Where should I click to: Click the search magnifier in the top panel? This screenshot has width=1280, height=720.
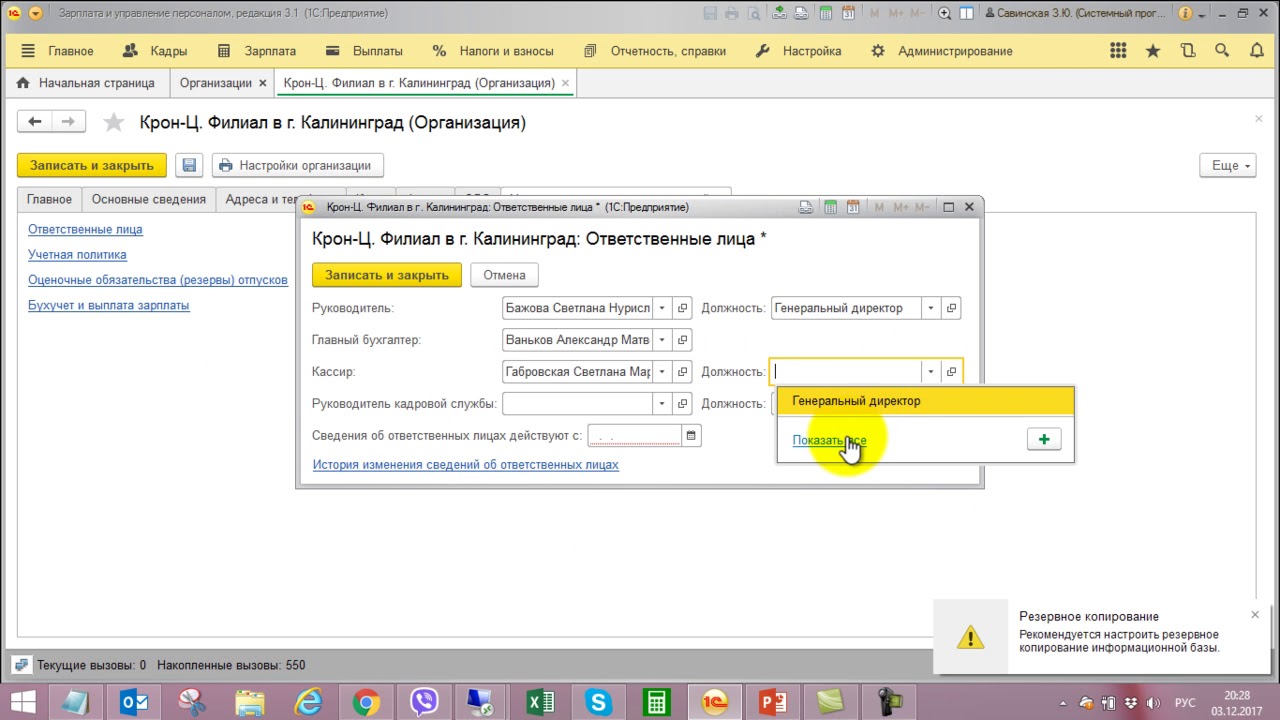pyautogui.click(x=1222, y=51)
